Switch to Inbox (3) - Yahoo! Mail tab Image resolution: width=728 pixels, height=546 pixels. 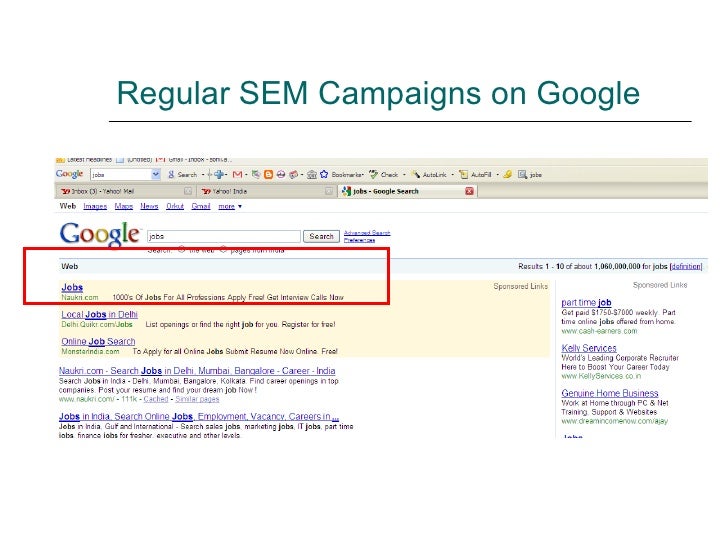pyautogui.click(x=125, y=191)
